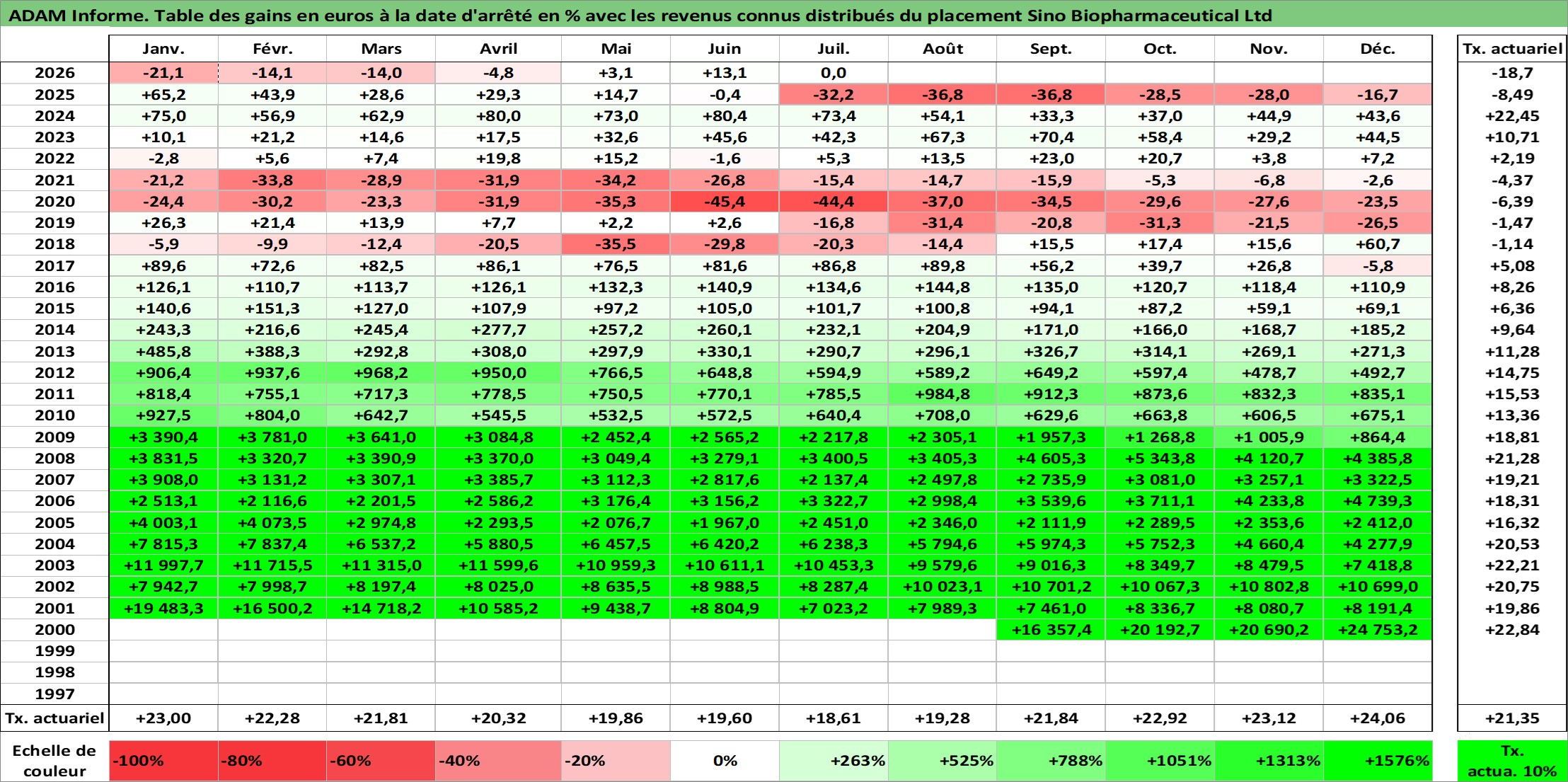Select the '+24 753,2' cell for Déc. 2000
This screenshot has height=782, width=1568.
(1378, 630)
